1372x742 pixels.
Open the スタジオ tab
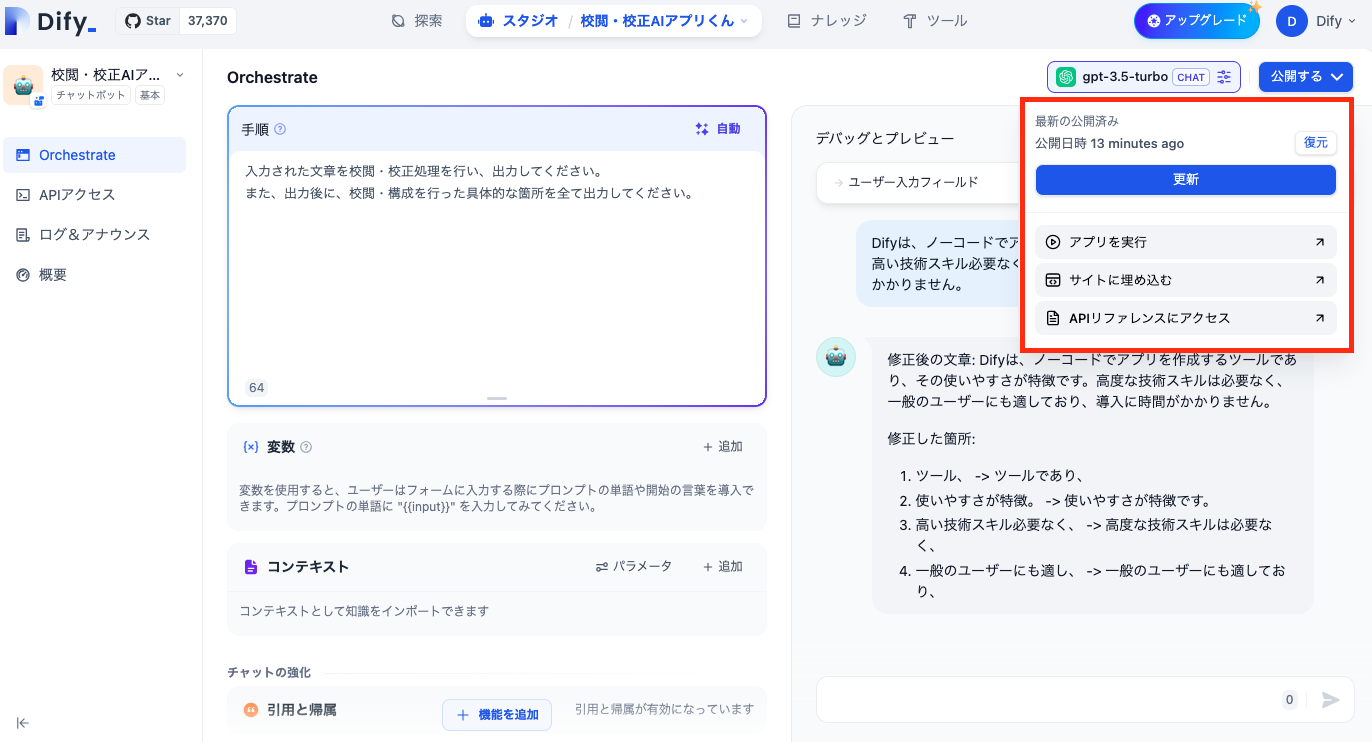[x=518, y=20]
